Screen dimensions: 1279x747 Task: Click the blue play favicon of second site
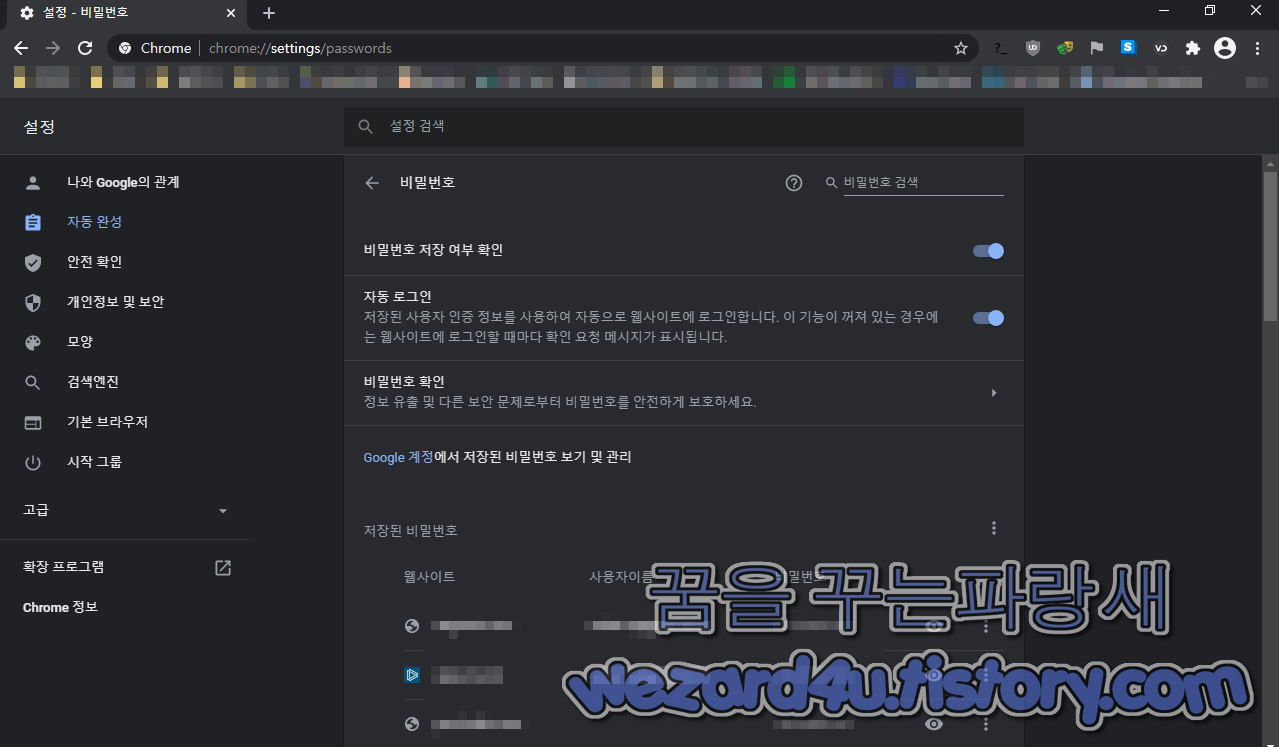tap(411, 675)
